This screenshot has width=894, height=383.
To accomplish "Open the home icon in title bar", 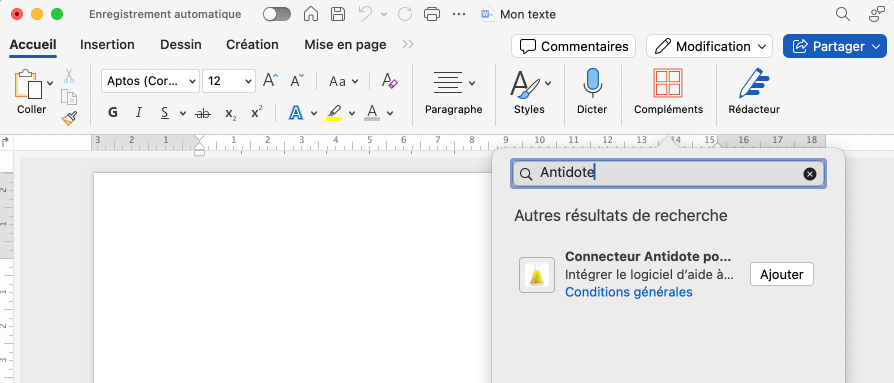I will (x=311, y=14).
